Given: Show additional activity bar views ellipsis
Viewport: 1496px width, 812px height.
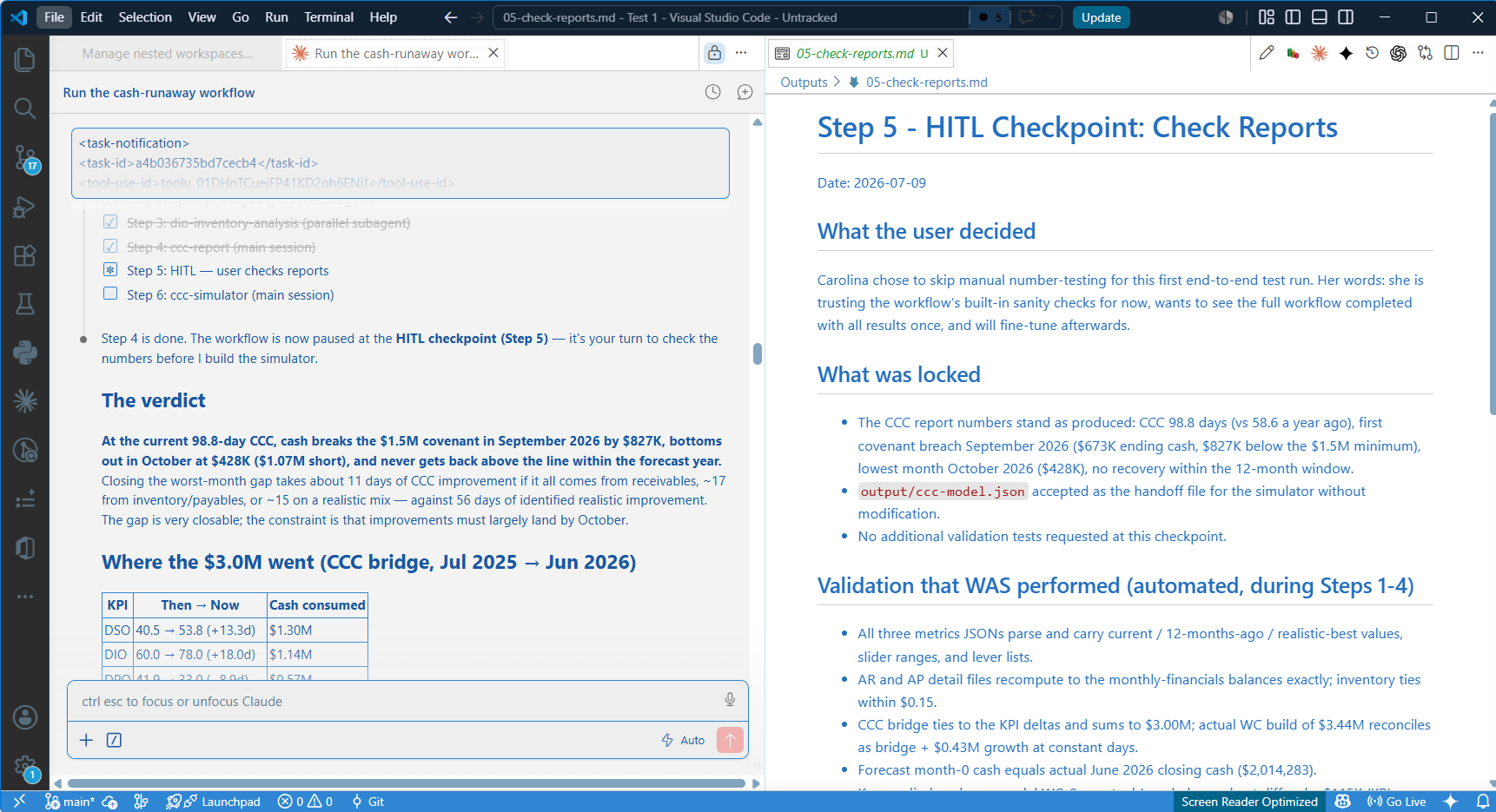Looking at the screenshot, I should pos(25,597).
